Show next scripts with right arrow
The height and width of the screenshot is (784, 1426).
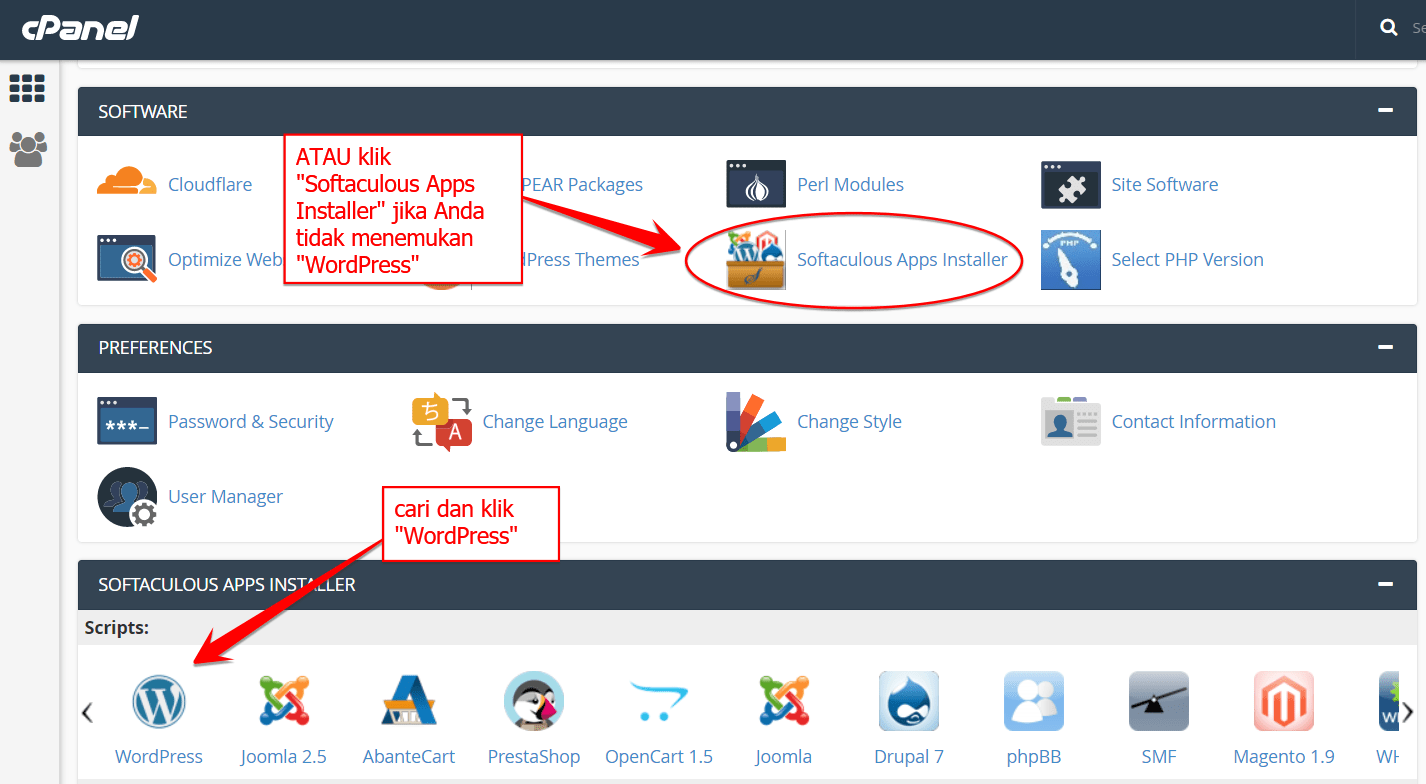pyautogui.click(x=1407, y=712)
